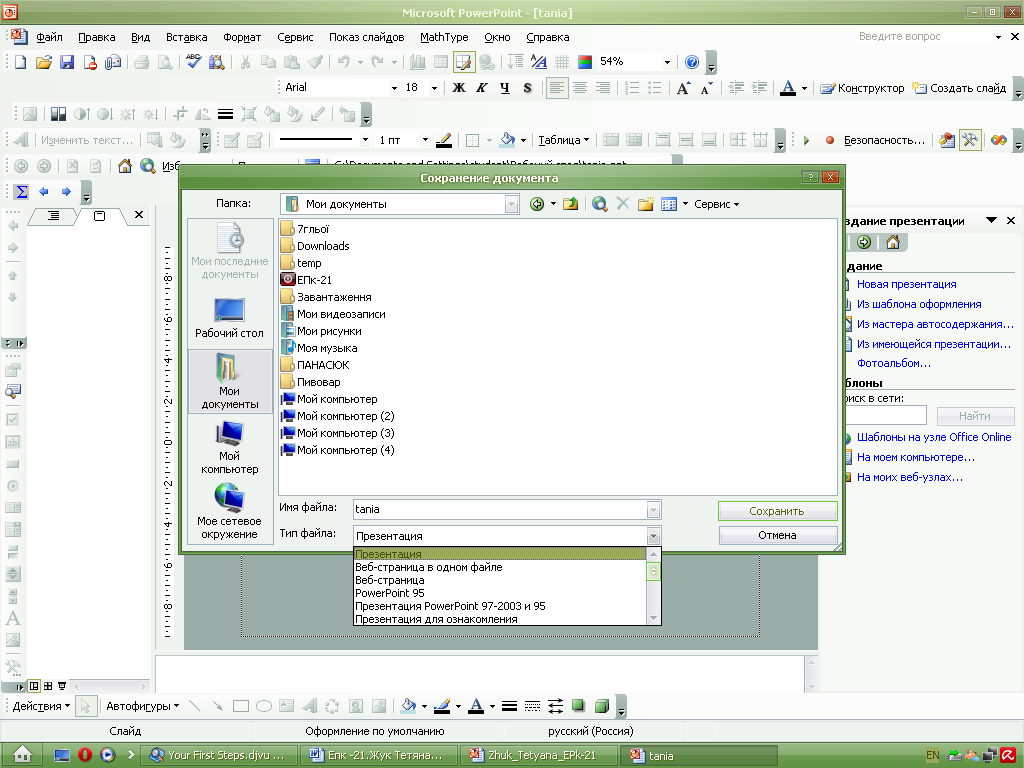Select Мое сетевое окружение in places bar
This screenshot has width=1024, height=768.
(x=229, y=511)
